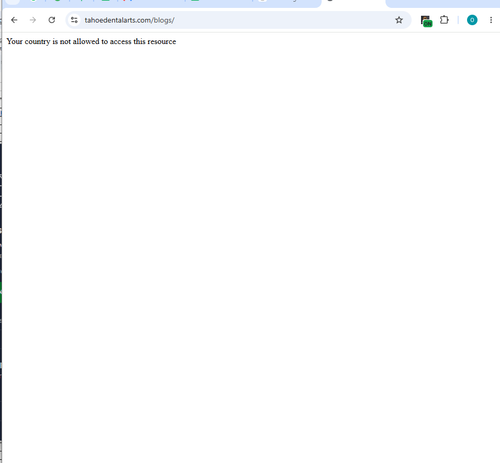View site information icon in address bar
The height and width of the screenshot is (463, 500).
click(74, 20)
